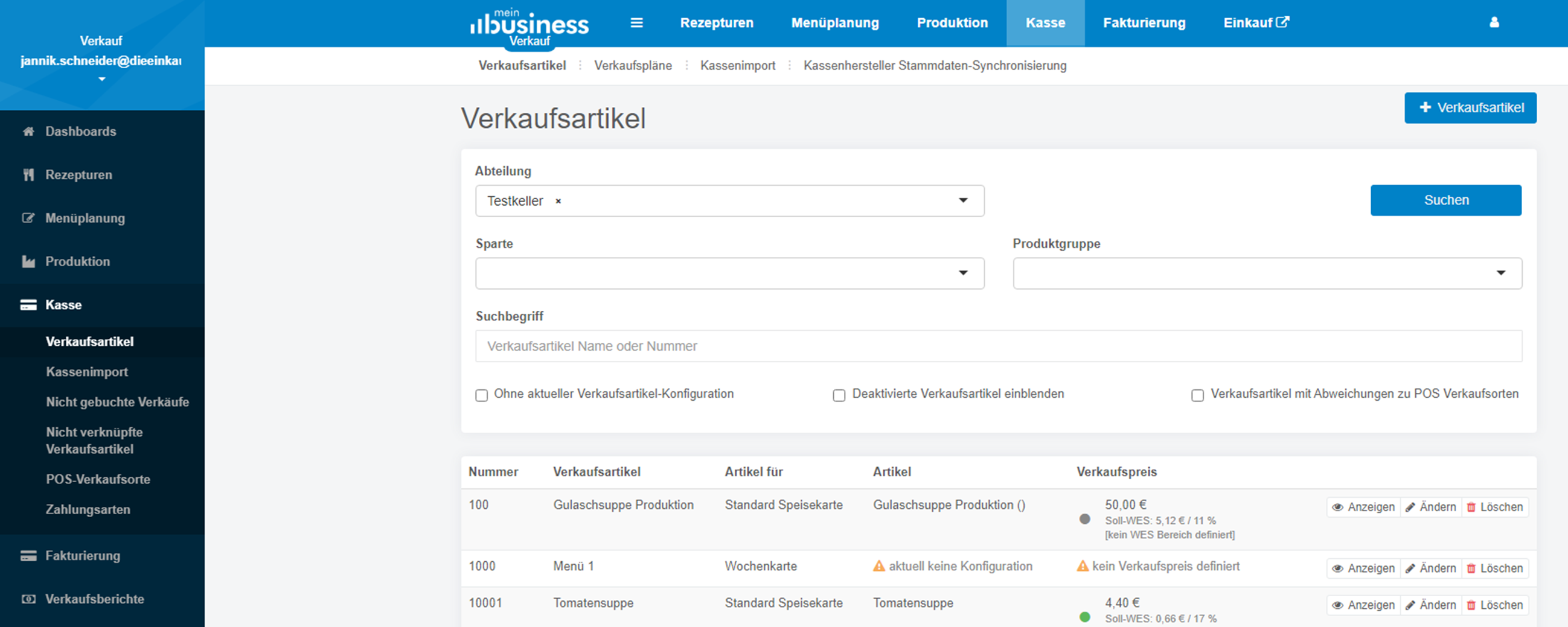Click the mein business Verkauf logo
Image resolution: width=1568 pixels, height=627 pixels.
pos(530,27)
